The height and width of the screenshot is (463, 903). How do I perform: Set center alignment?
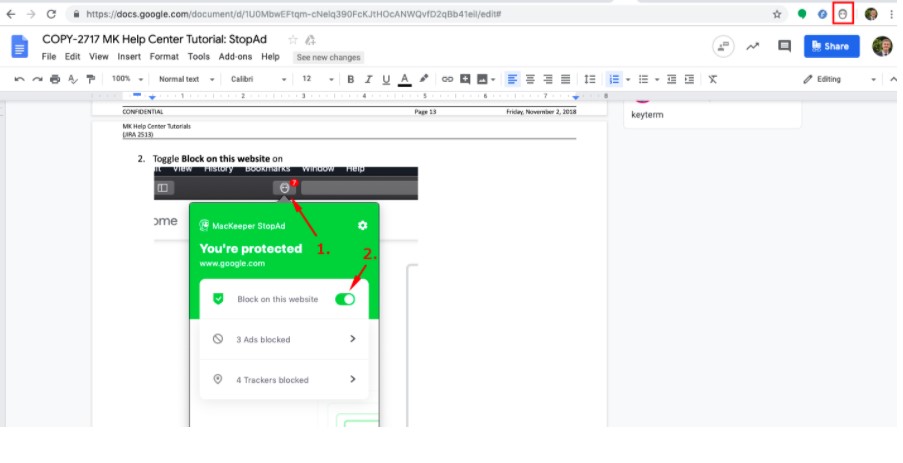coord(530,79)
